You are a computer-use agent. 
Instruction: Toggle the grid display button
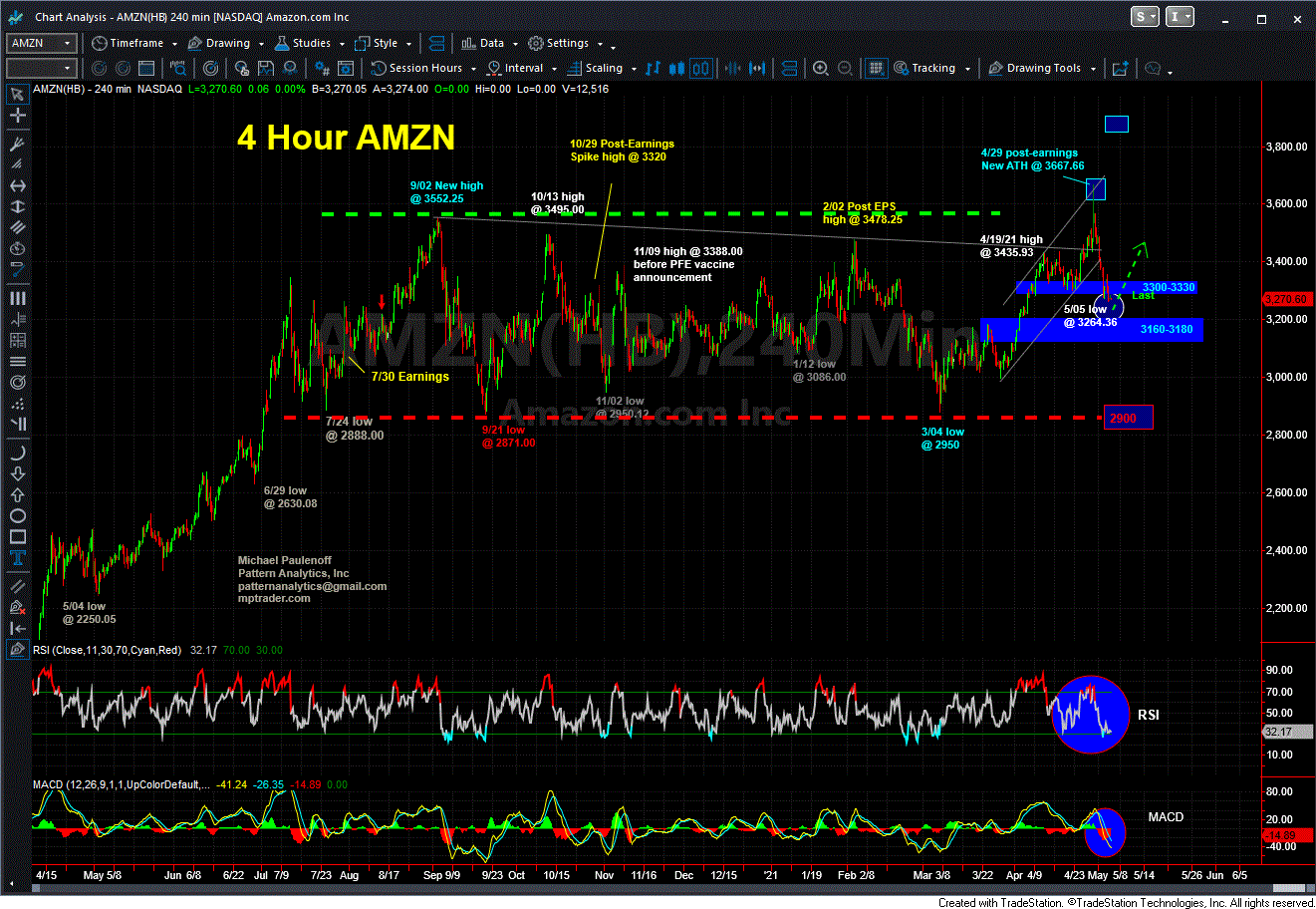click(x=877, y=68)
